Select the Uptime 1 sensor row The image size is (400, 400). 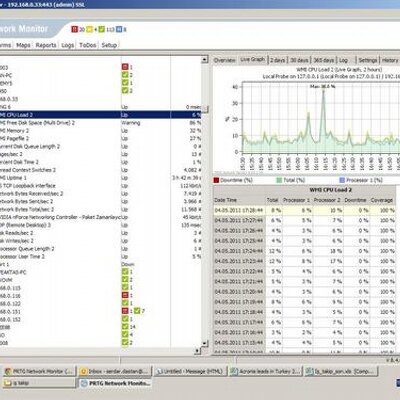101,178
